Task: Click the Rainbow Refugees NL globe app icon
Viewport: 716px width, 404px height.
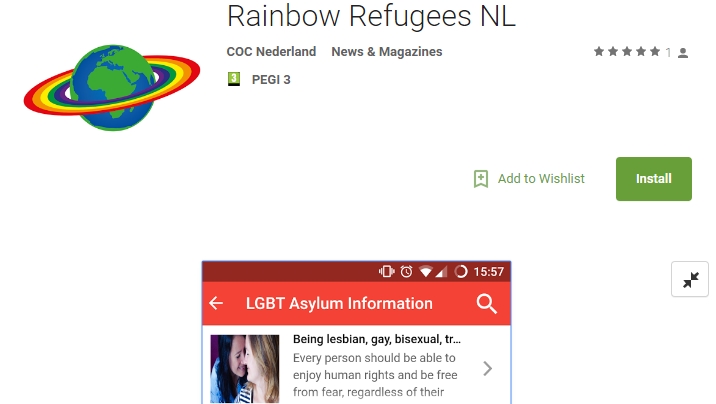Action: (x=112, y=87)
